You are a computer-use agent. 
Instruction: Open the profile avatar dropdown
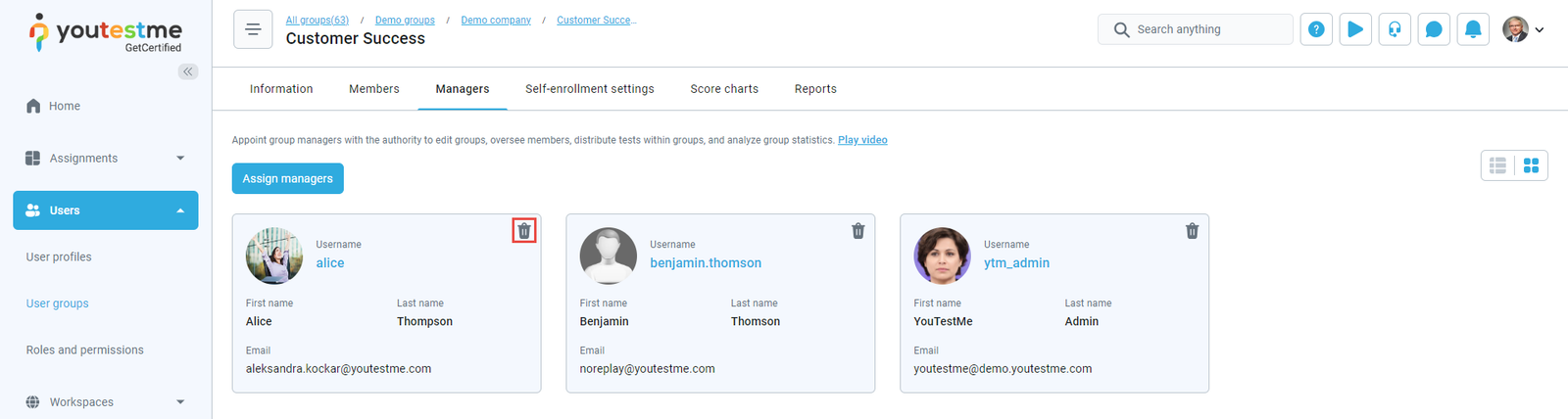coord(1523,29)
